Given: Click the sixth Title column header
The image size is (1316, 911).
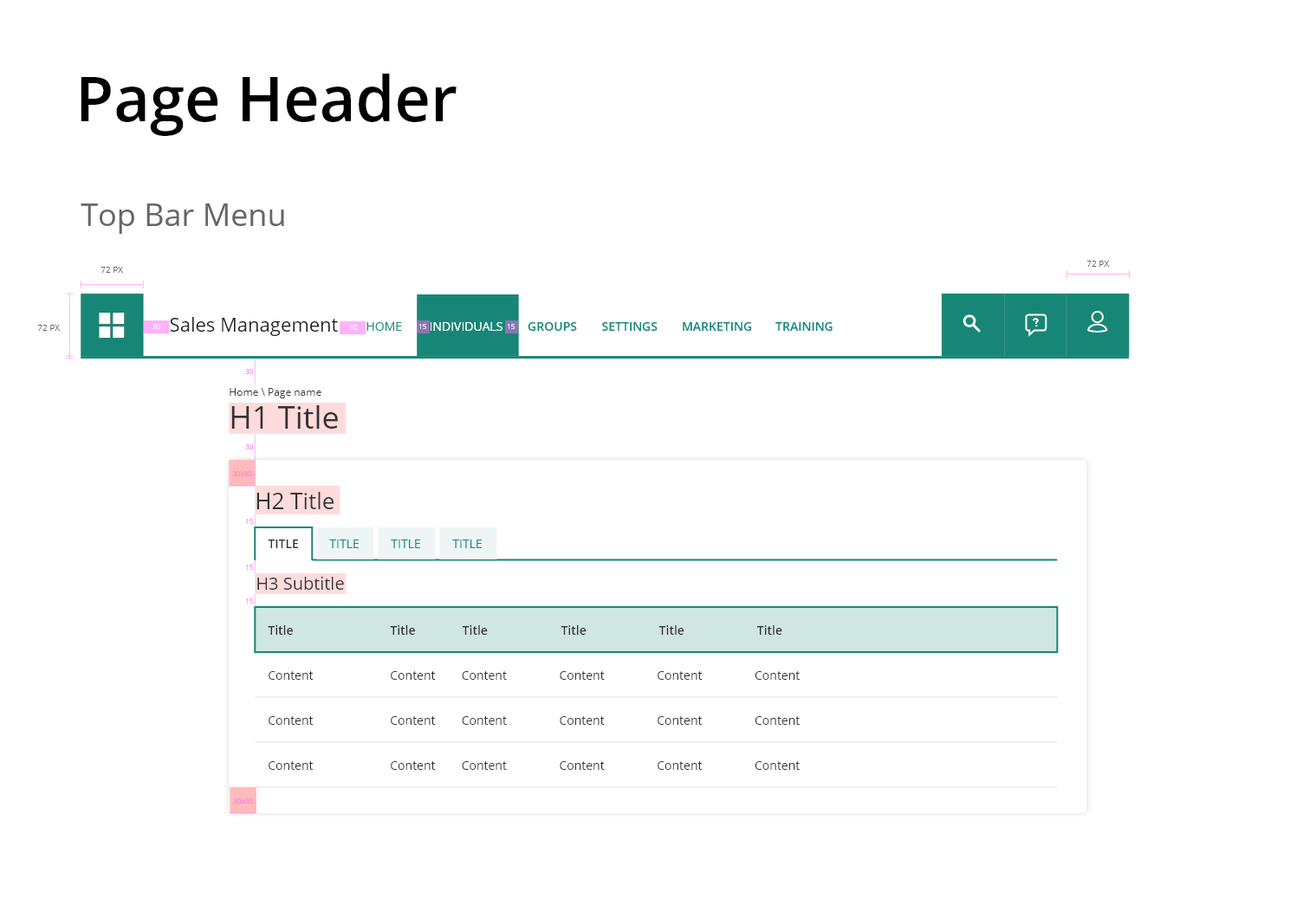Looking at the screenshot, I should tap(769, 630).
